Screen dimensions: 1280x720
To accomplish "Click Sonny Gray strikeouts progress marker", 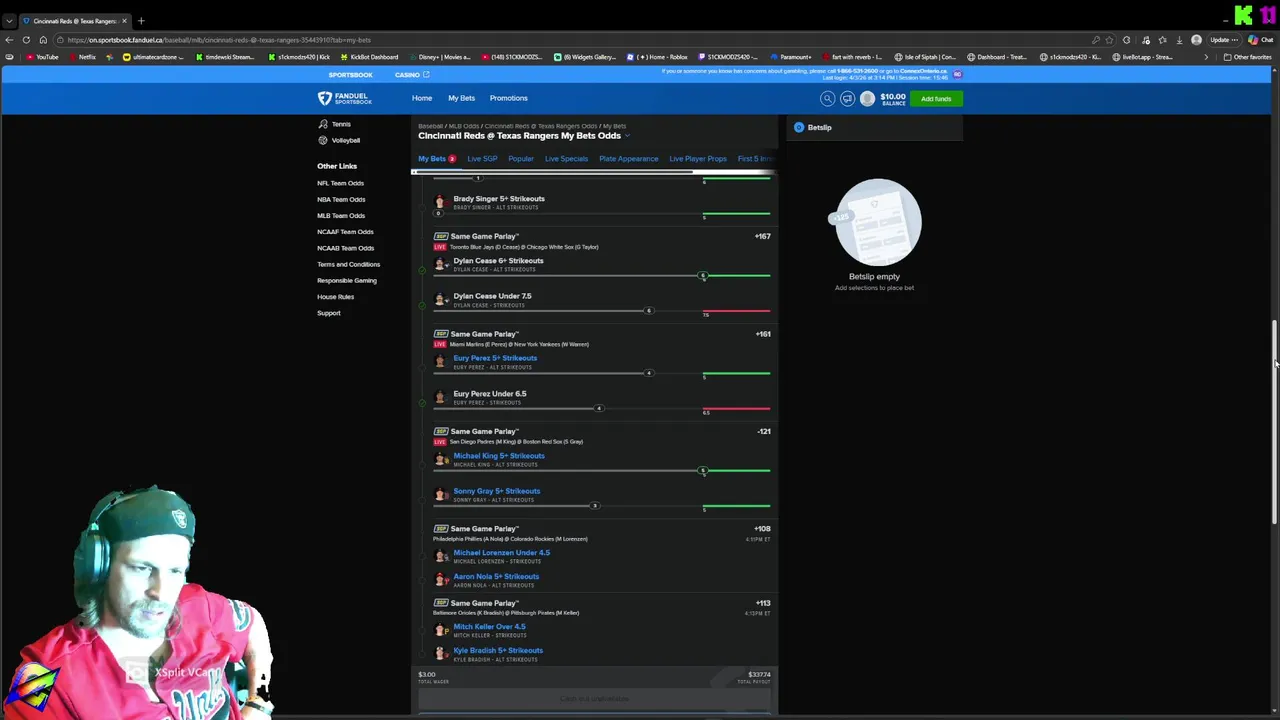I will tap(595, 506).
